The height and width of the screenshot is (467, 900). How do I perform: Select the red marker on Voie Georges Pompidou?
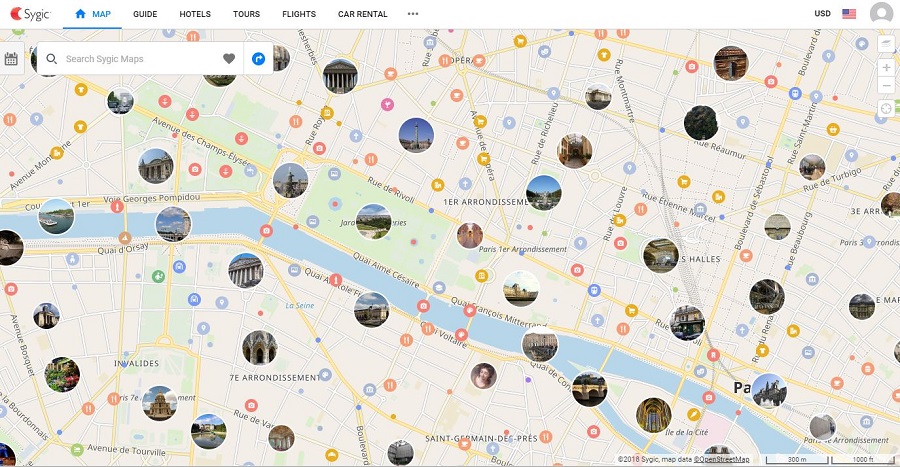(117, 206)
